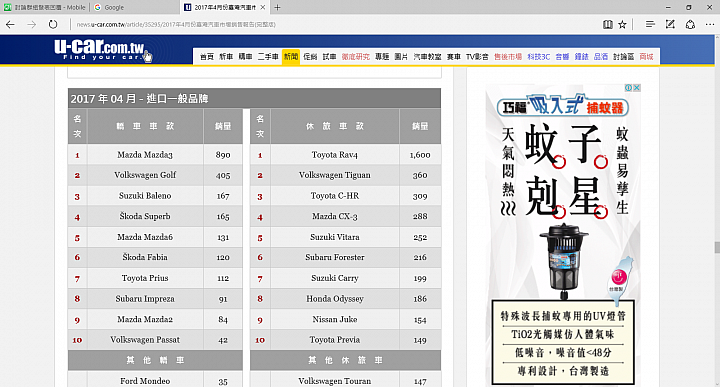
Task: Open 首頁 in site navigation
Action: pyautogui.click(x=207, y=57)
